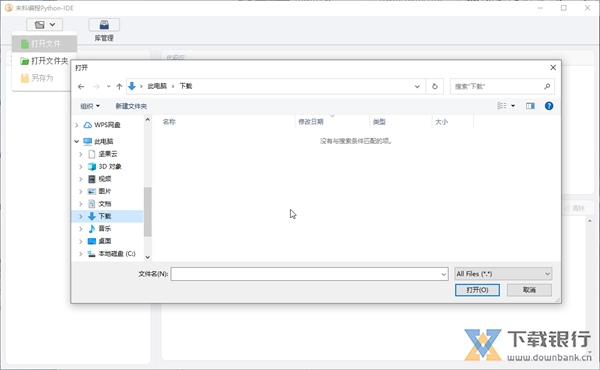Image resolution: width=600 pixels, height=370 pixels.
Task: Click the search magnifier icon
Action: 547,86
